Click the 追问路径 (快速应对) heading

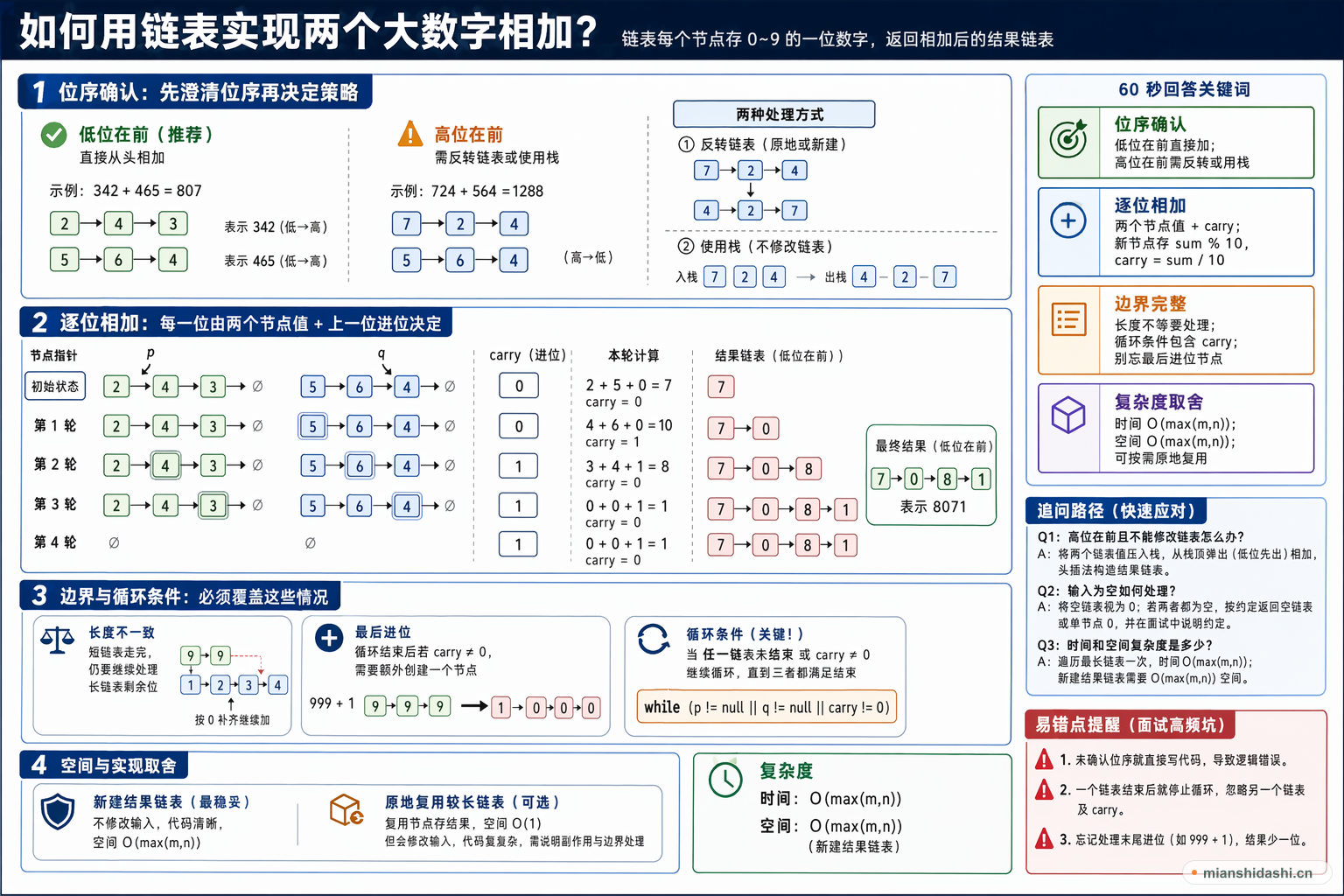pos(1116,511)
